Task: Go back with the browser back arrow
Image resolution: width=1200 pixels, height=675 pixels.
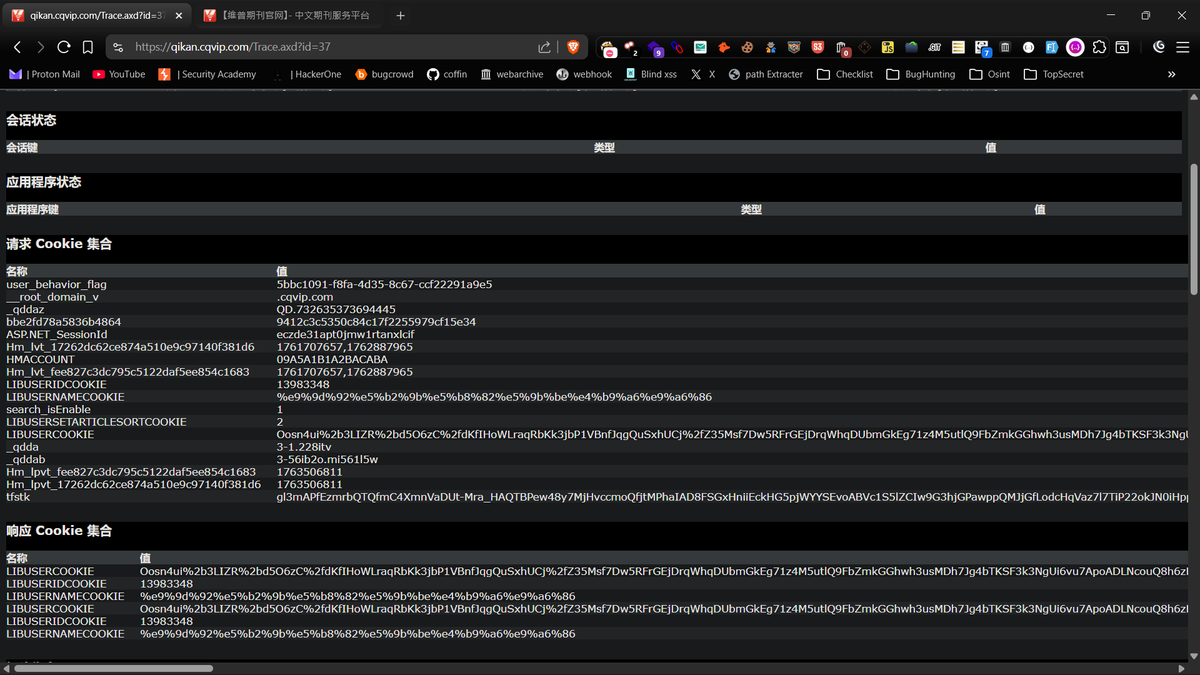Action: pos(17,47)
